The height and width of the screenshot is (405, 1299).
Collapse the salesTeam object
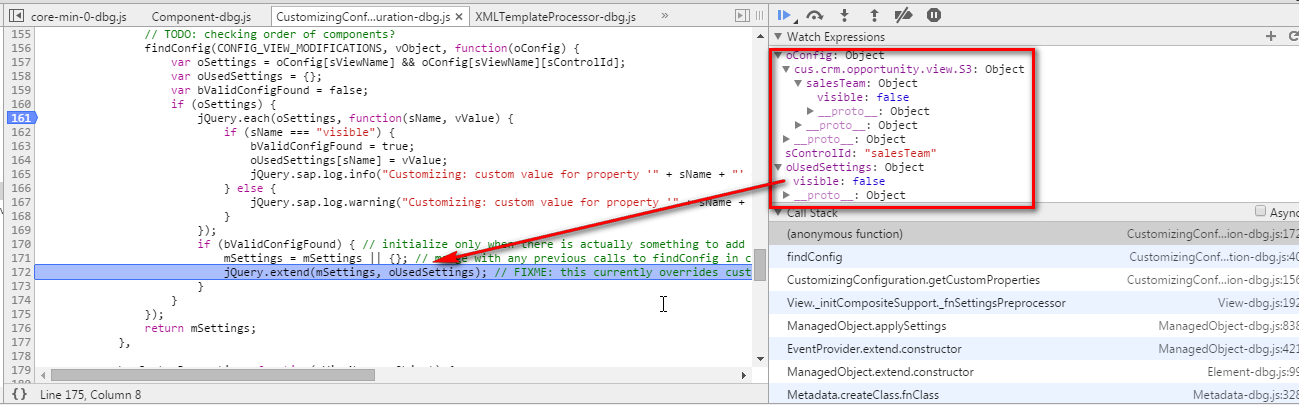(798, 83)
